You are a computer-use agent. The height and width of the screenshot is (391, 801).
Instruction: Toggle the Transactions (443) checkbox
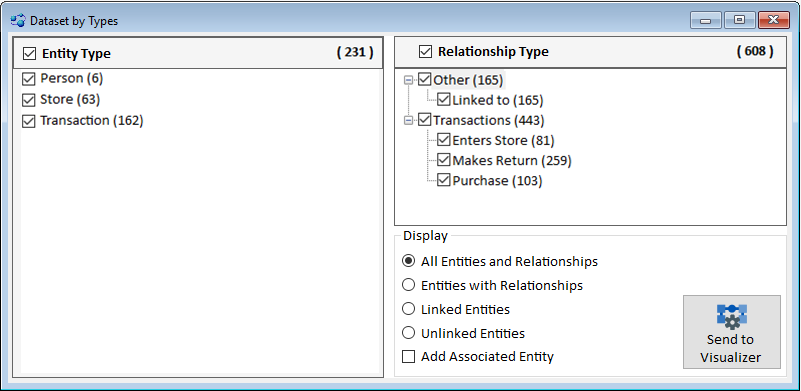[425, 121]
